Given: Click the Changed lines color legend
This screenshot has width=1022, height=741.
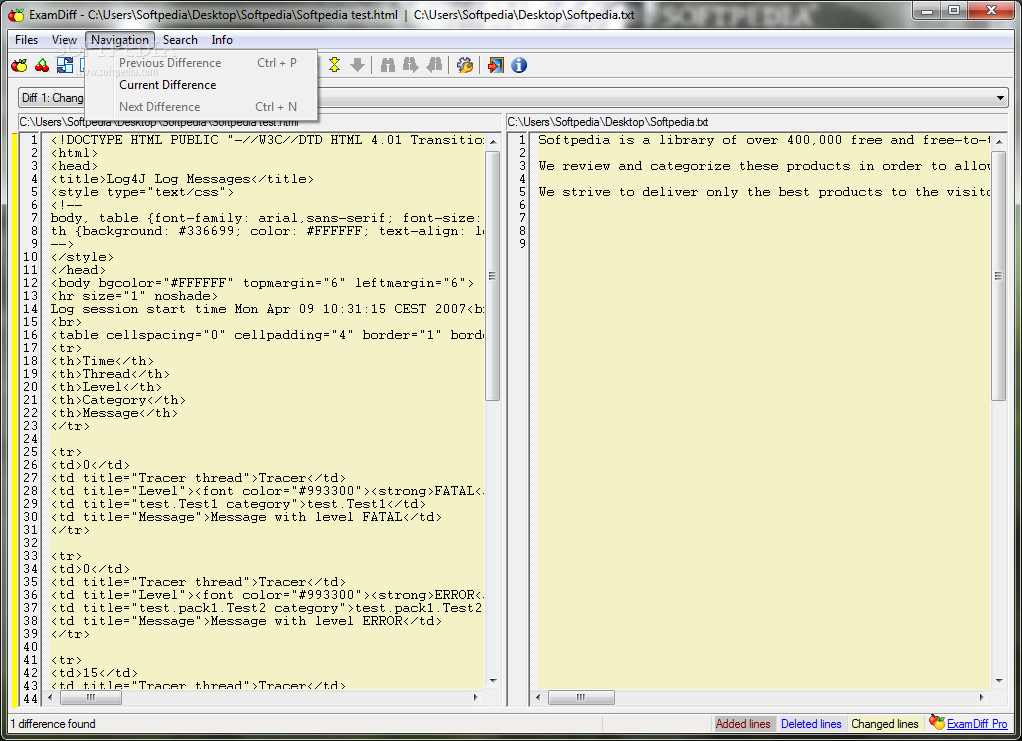Looking at the screenshot, I should [884, 723].
